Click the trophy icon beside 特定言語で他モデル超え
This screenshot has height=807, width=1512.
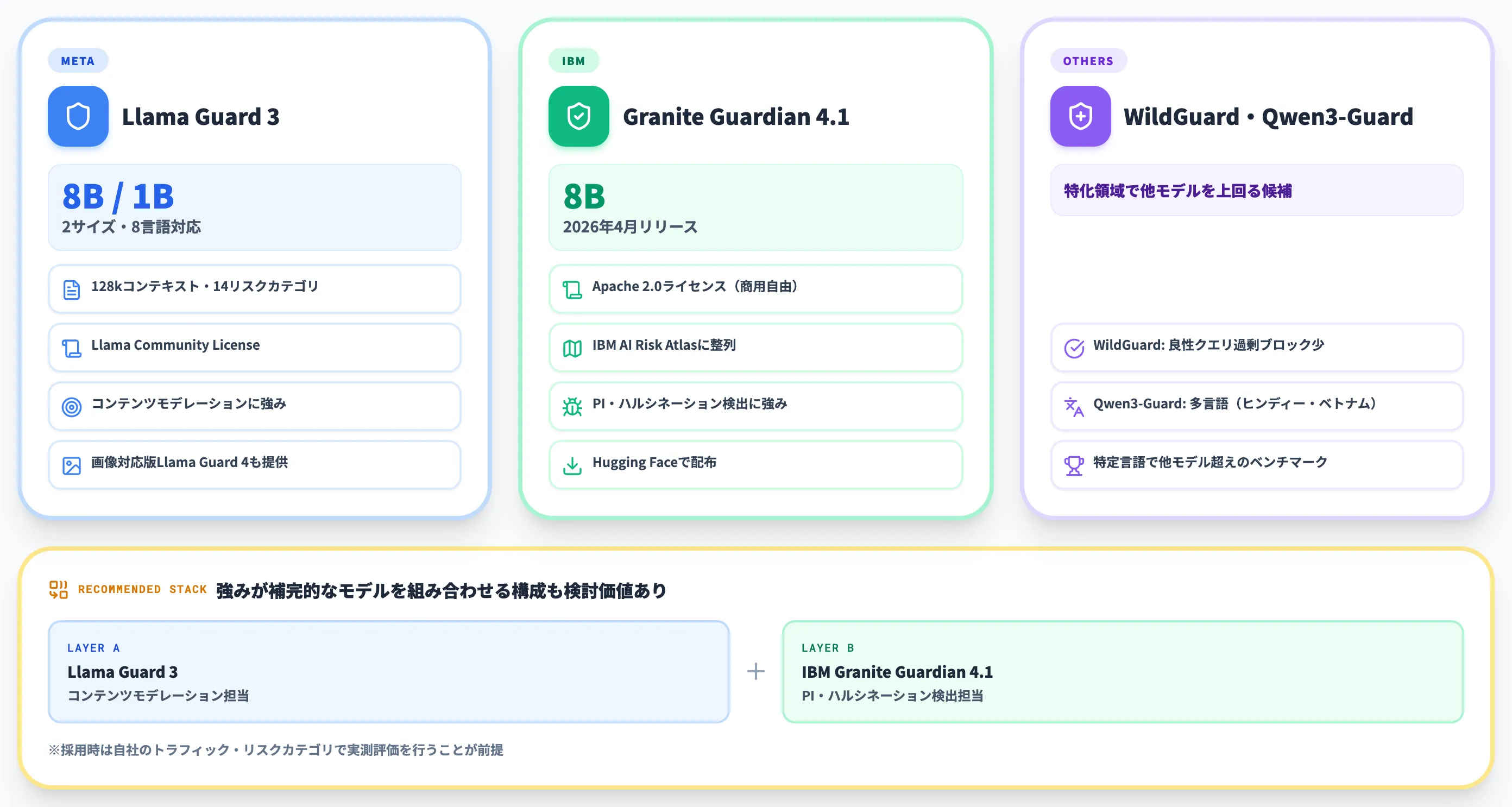pyautogui.click(x=1074, y=465)
